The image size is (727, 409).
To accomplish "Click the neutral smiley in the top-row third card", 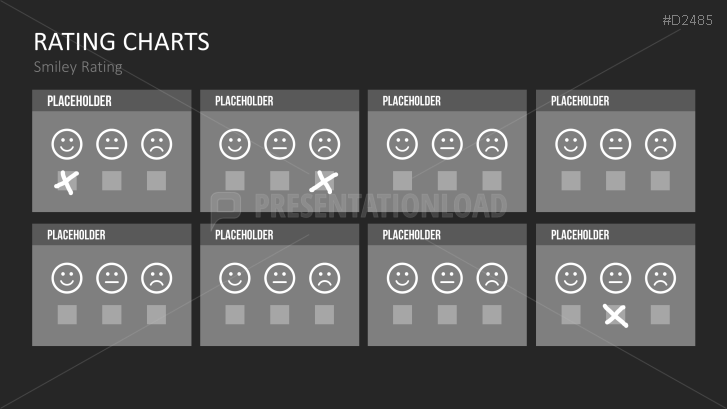I will click(447, 144).
